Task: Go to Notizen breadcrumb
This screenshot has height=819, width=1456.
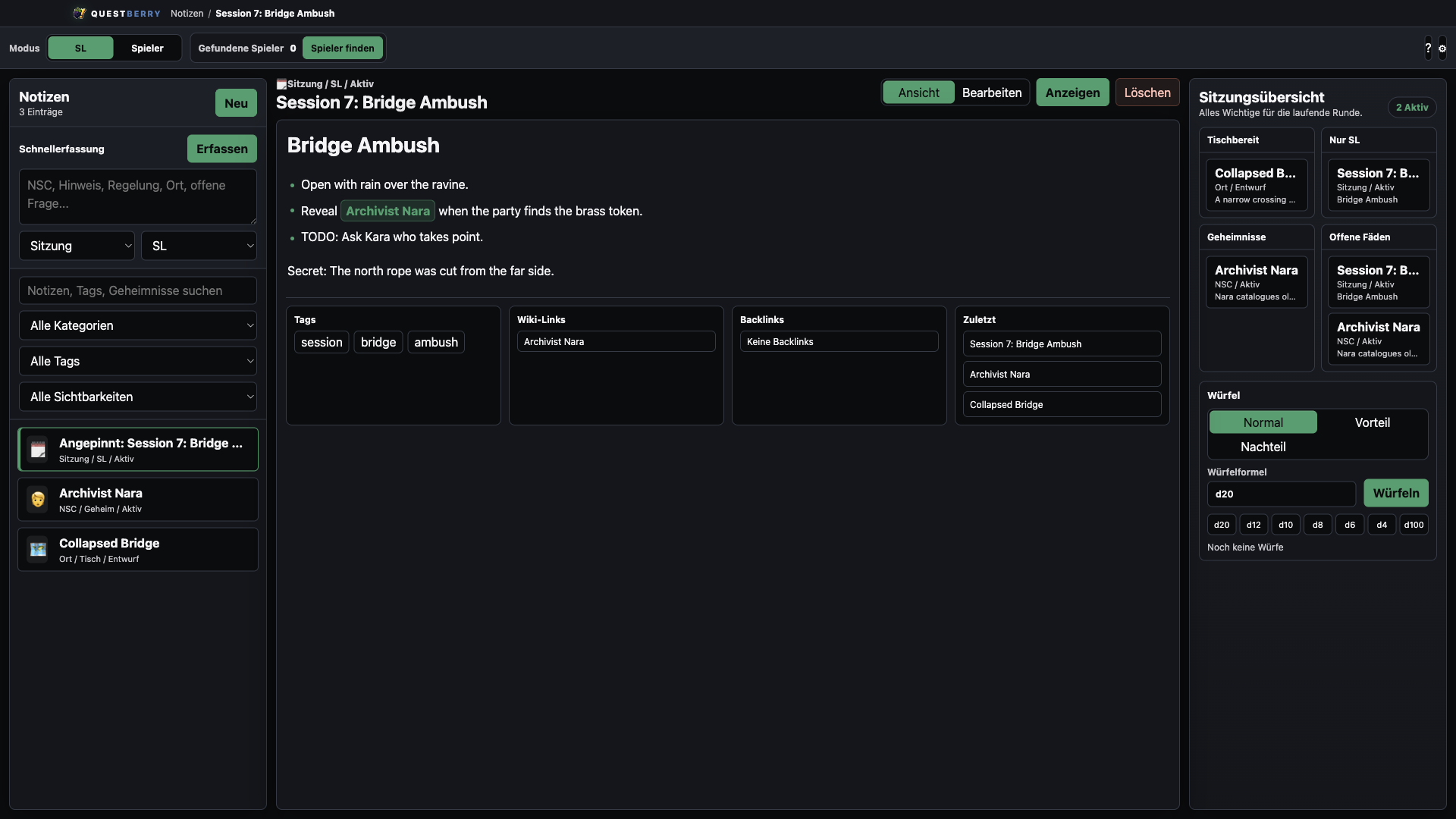Action: tap(187, 14)
